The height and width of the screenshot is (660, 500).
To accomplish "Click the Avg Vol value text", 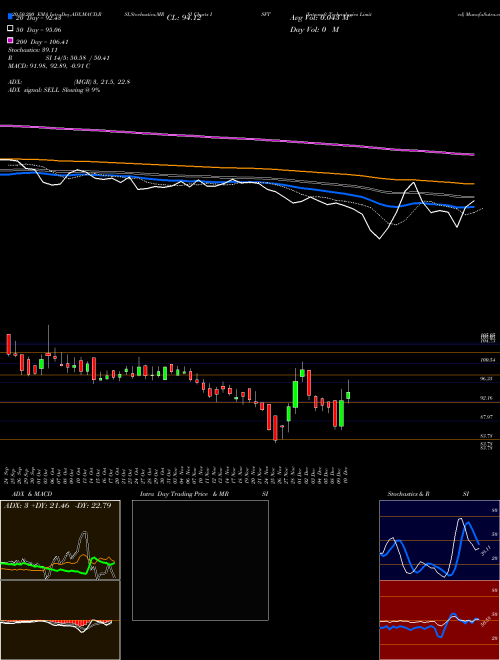I will [x=319, y=18].
